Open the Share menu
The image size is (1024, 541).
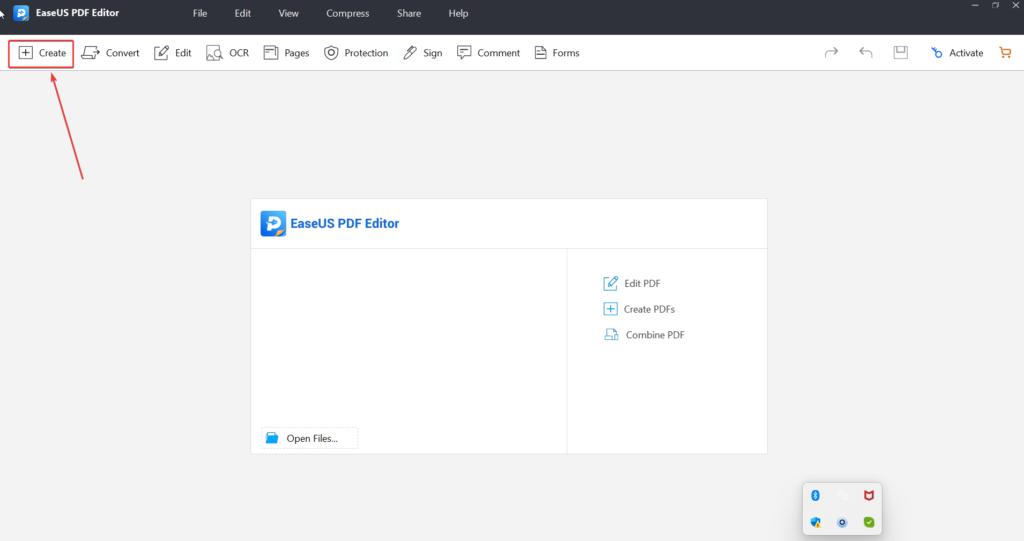(x=409, y=13)
